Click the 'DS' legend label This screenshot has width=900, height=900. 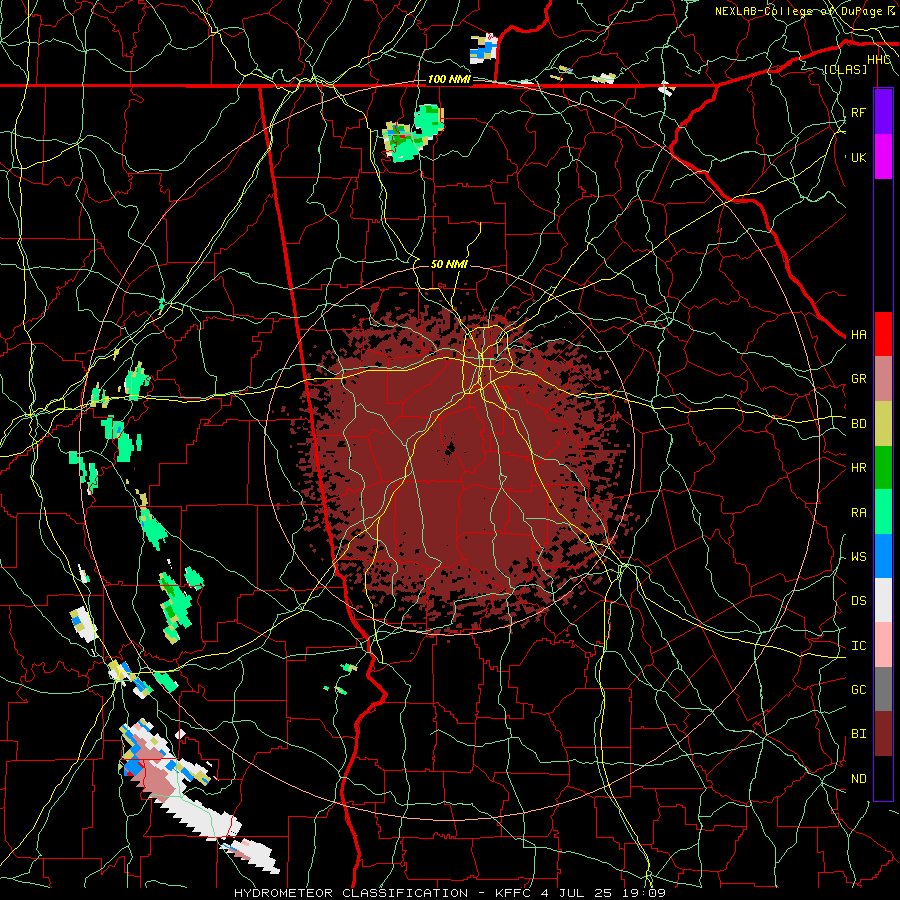click(858, 601)
